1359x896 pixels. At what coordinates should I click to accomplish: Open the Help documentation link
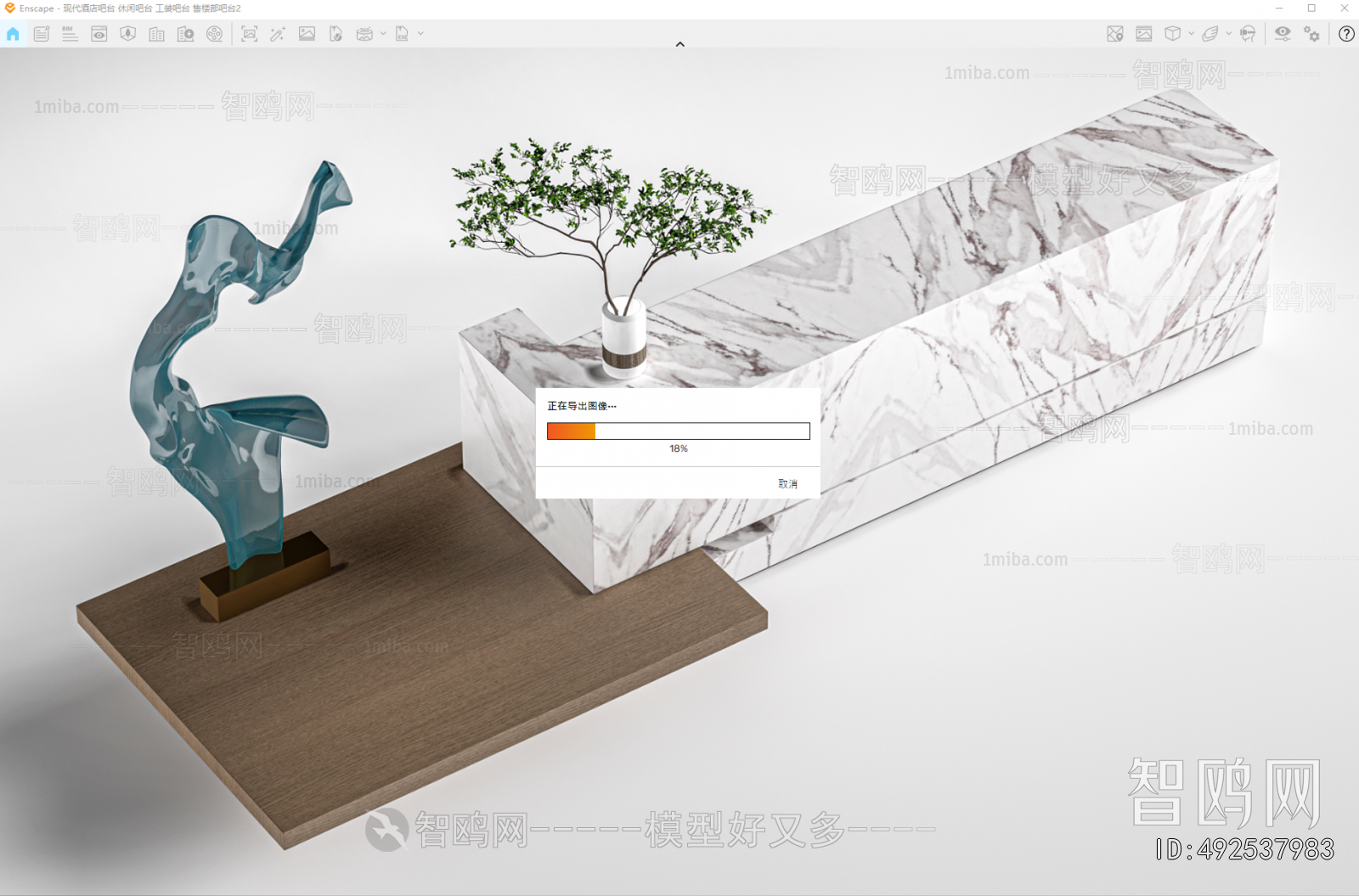click(x=1346, y=34)
